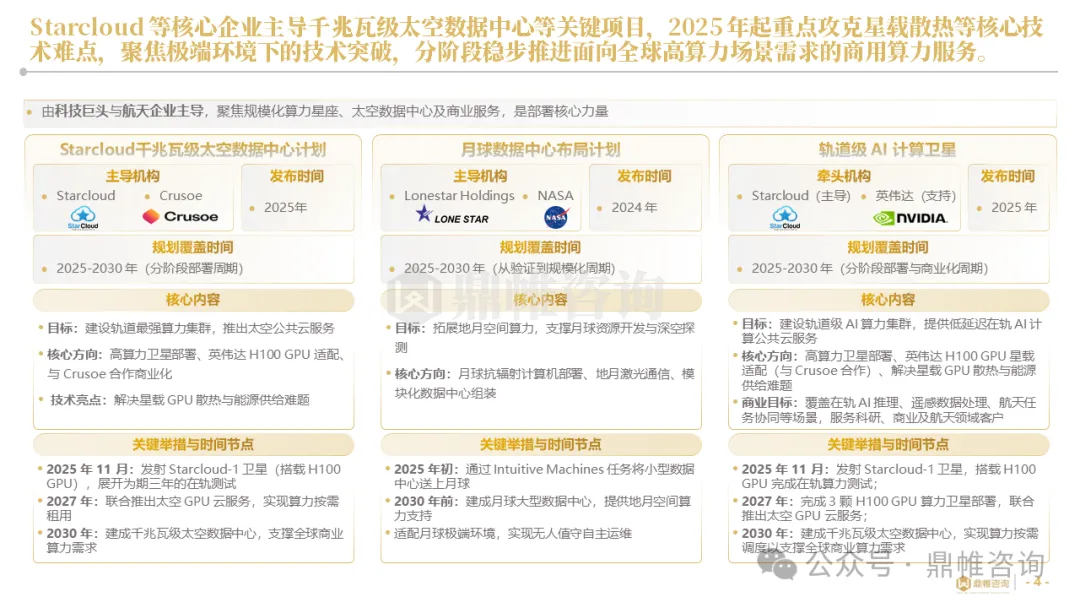Click 发布时间 label in the AI satellite card
The width and height of the screenshot is (1080, 608).
[x=1008, y=176]
